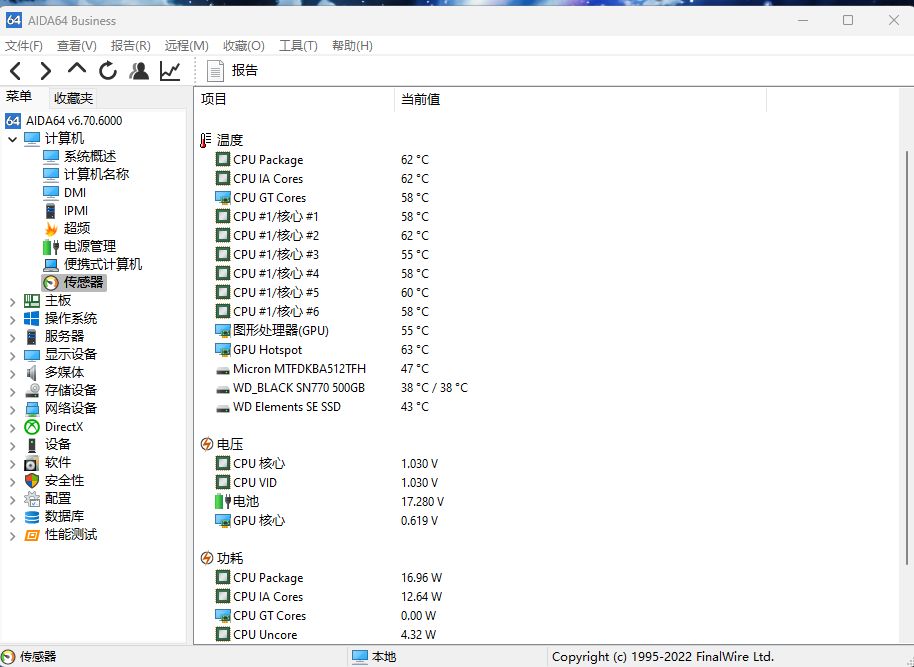Open the 查看(V) menu
The height and width of the screenshot is (667, 914).
click(x=76, y=45)
